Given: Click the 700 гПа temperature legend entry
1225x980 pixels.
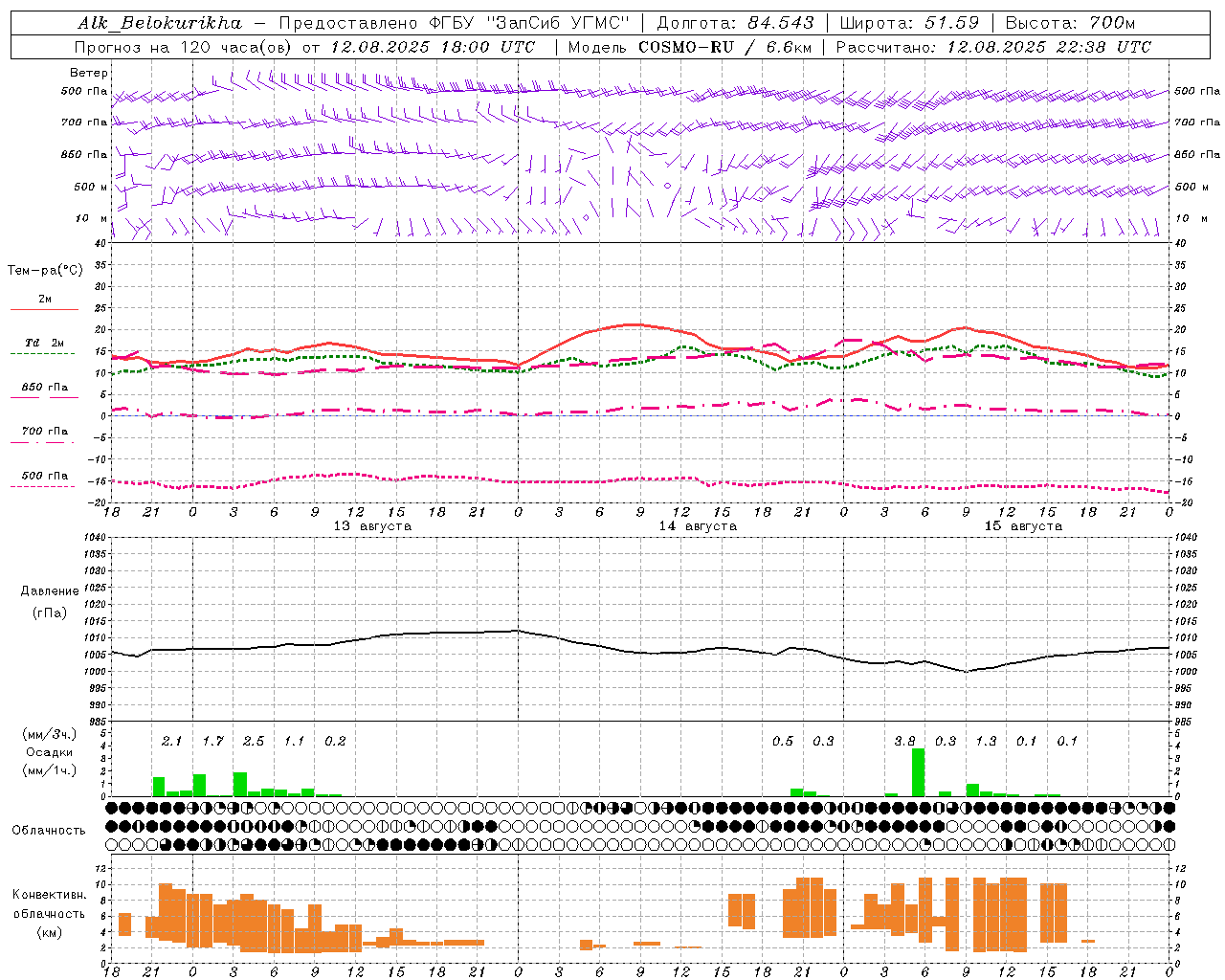Looking at the screenshot, I should click(44, 434).
